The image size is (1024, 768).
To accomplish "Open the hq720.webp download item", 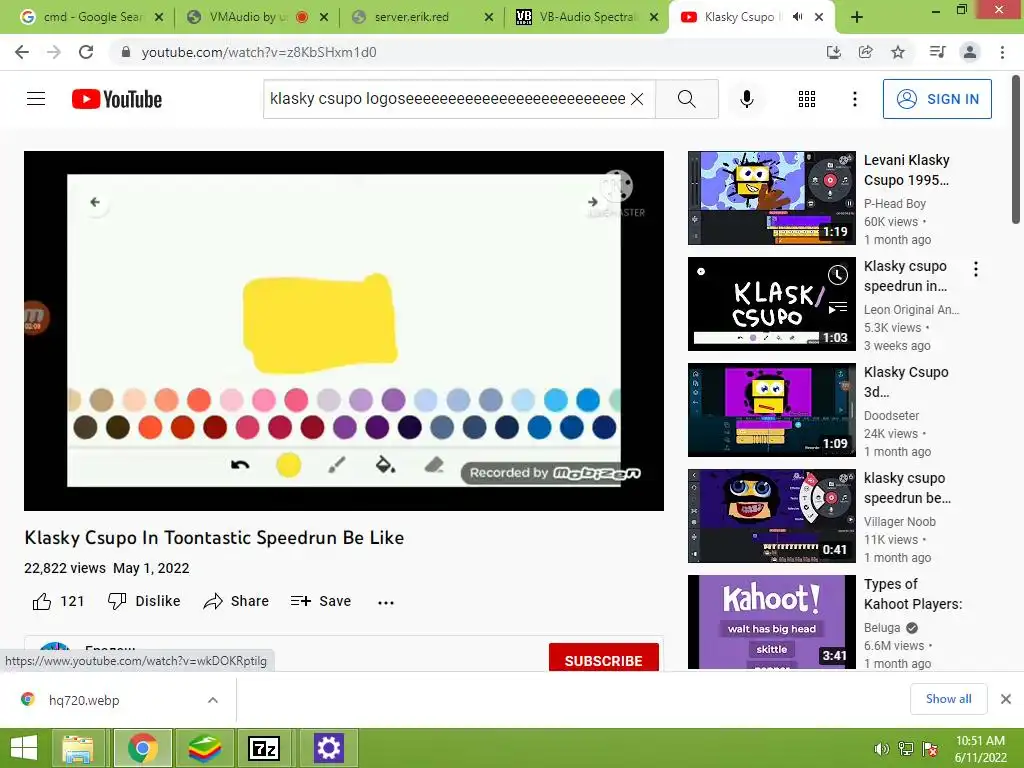I will (x=84, y=700).
